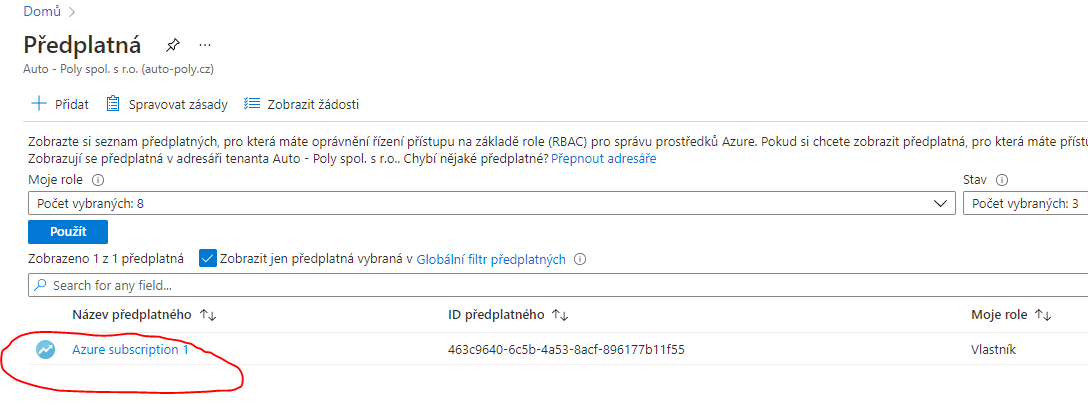Click the Přidat plus icon
Image resolution: width=1088 pixels, height=417 pixels.
39,104
